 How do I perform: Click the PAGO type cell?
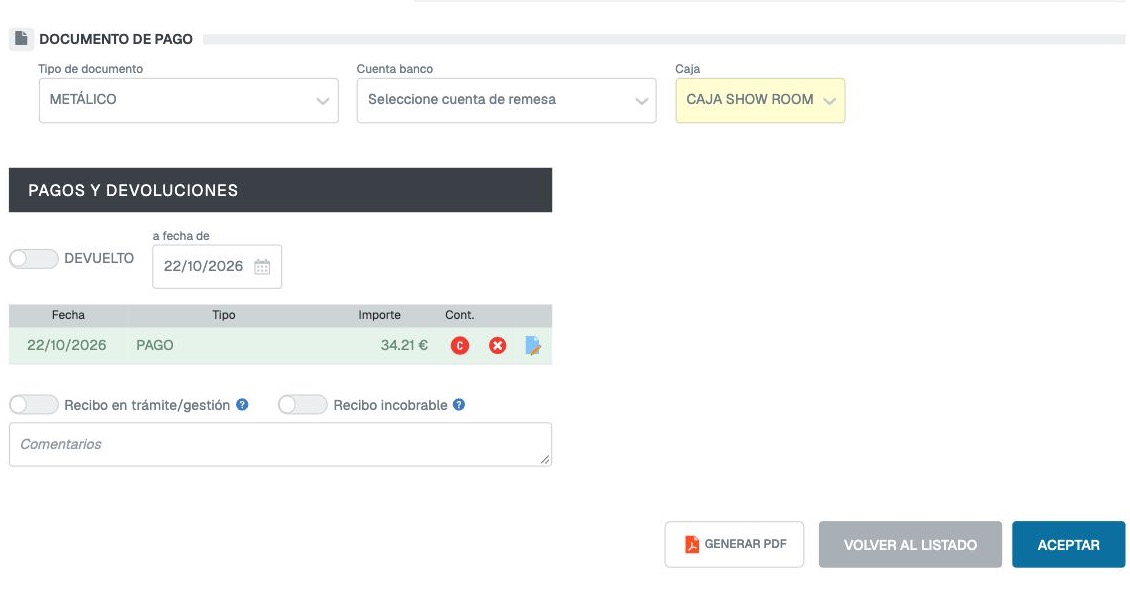[x=155, y=345]
